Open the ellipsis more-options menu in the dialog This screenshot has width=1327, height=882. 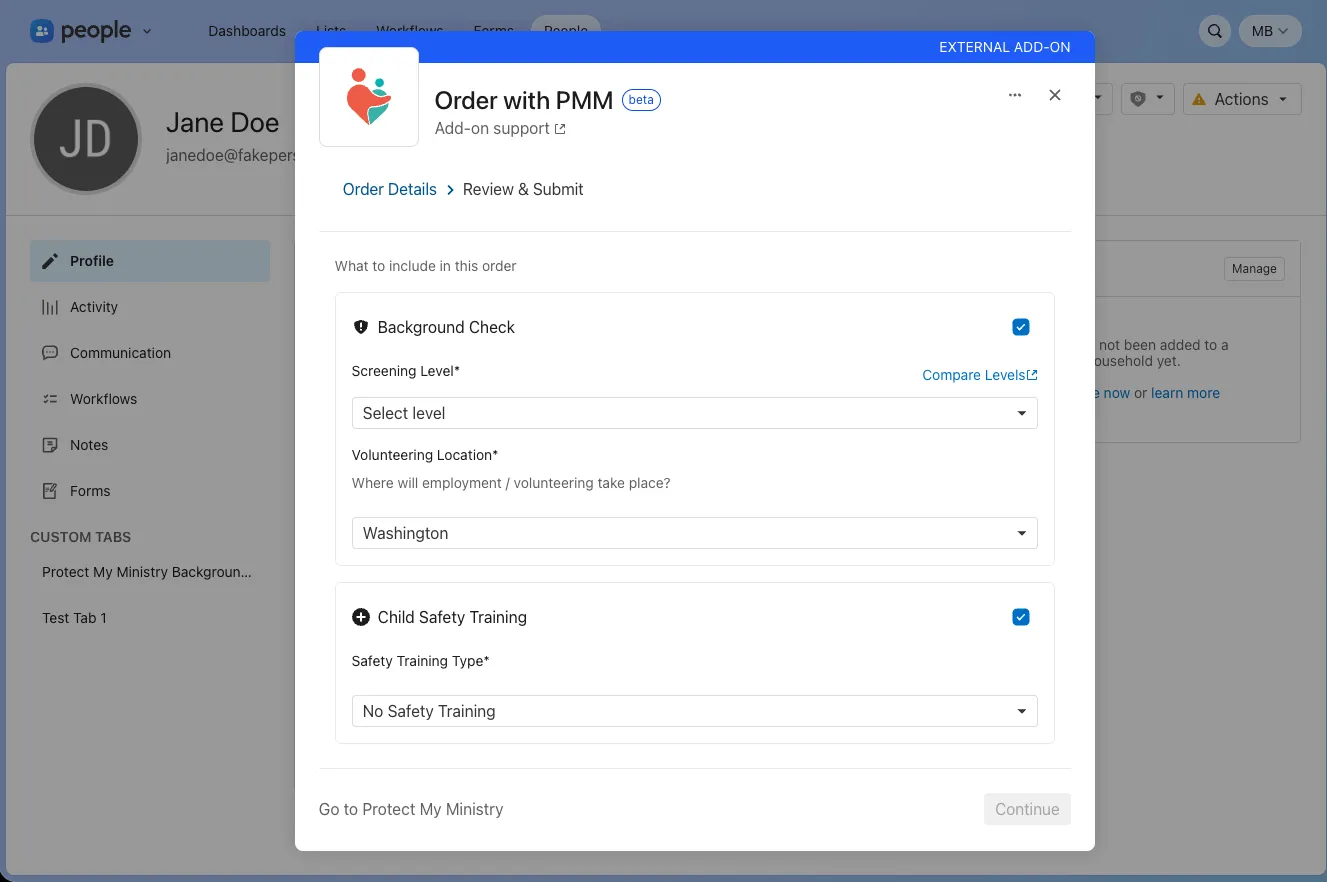pos(1015,95)
